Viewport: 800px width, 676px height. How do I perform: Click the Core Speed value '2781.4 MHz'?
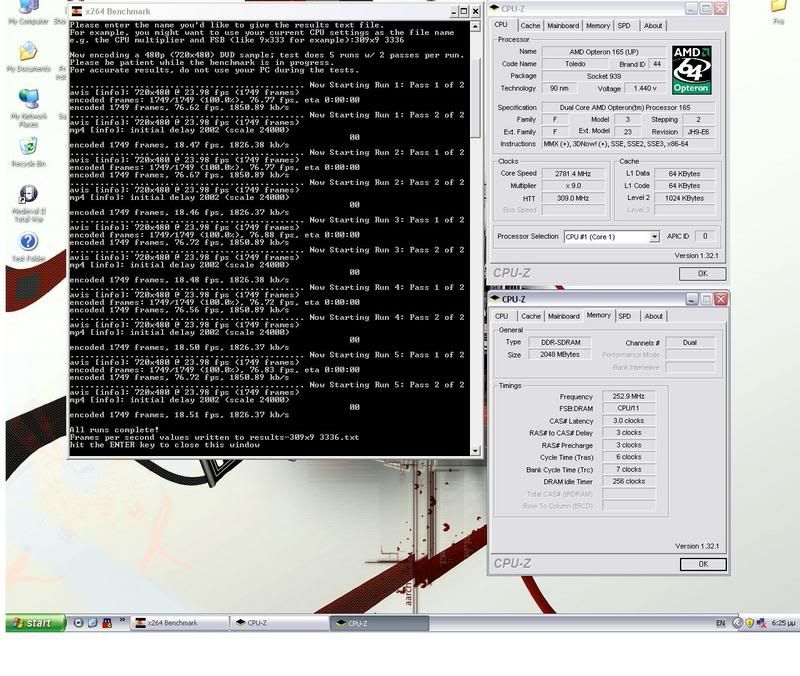pos(573,173)
